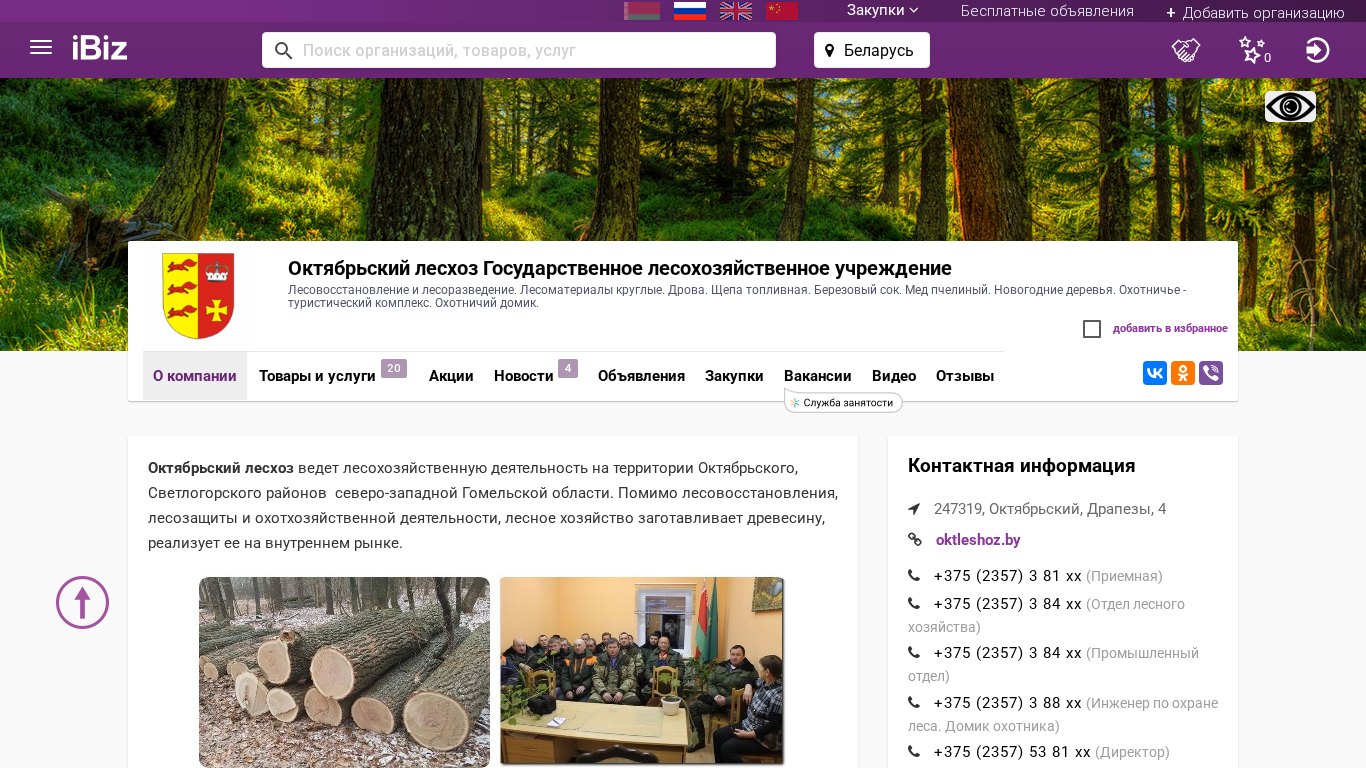Click the phone icon beside Директор number
This screenshot has width=1366, height=768.
(x=914, y=752)
